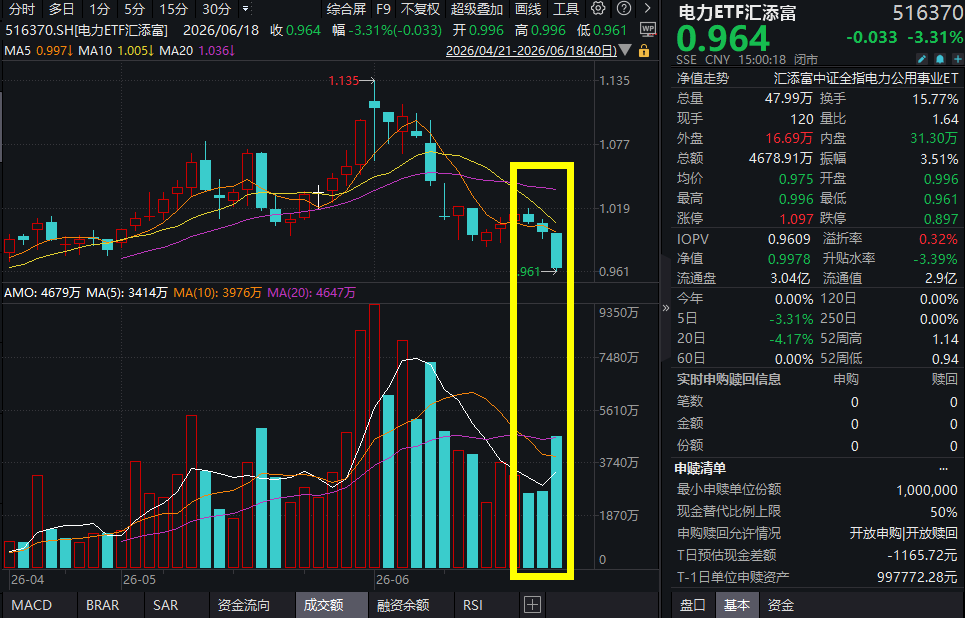The width and height of the screenshot is (965, 618).
Task: Open the chart settings gear icon
Action: pyautogui.click(x=598, y=9)
